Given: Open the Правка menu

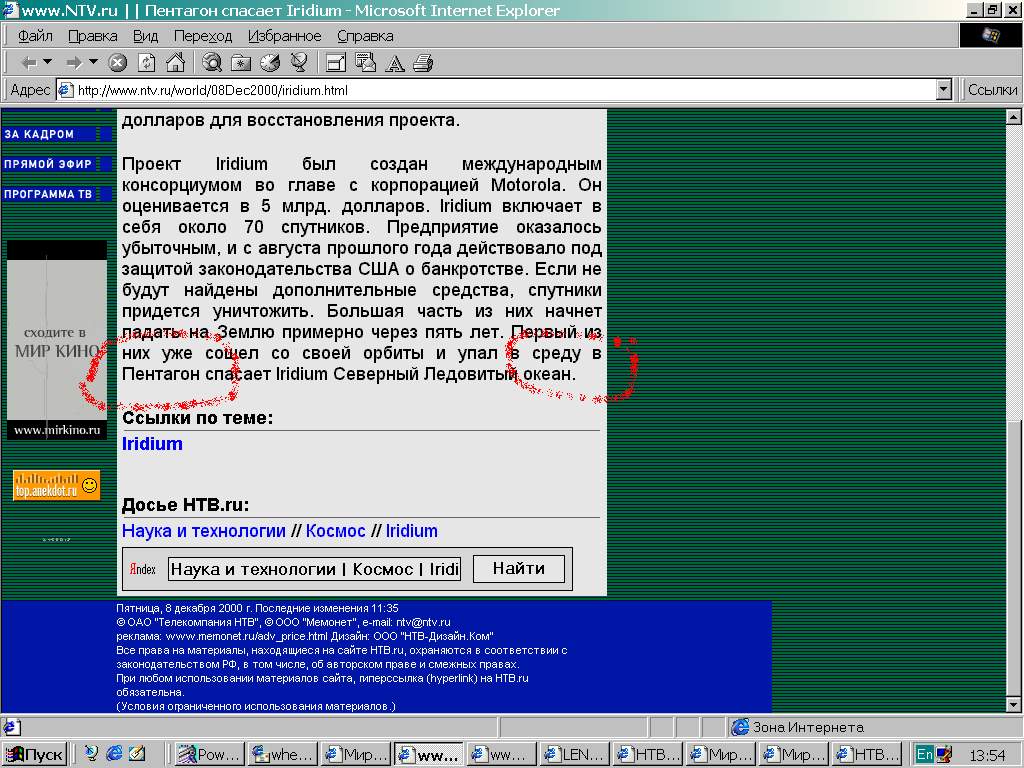Looking at the screenshot, I should click(93, 36).
